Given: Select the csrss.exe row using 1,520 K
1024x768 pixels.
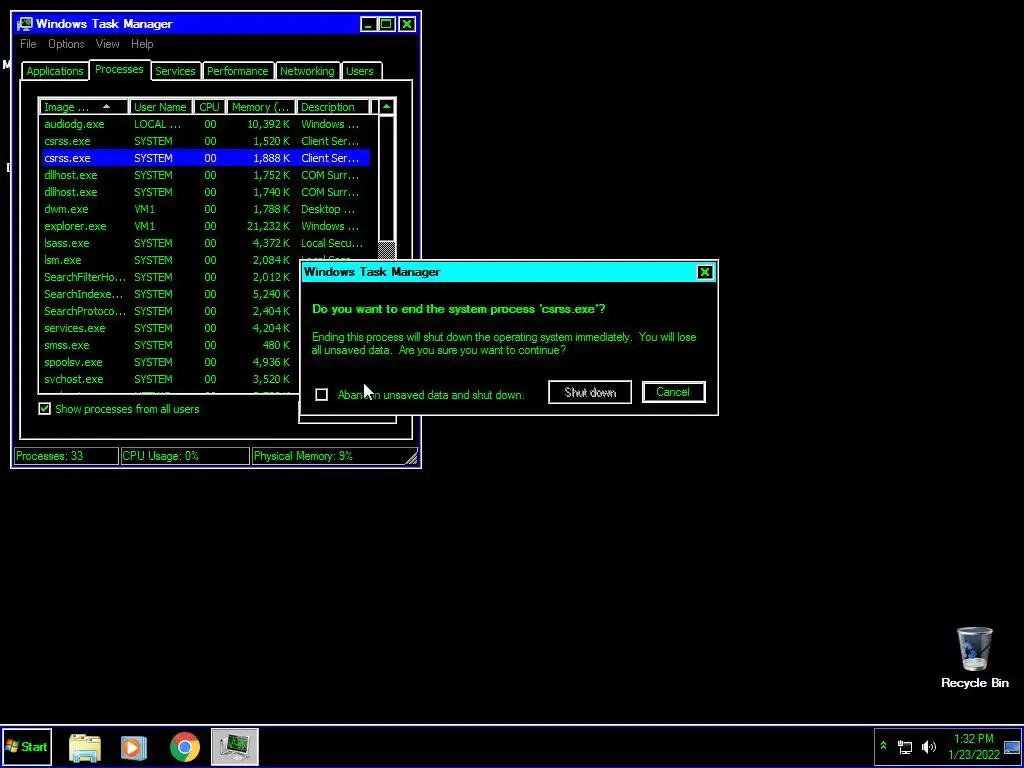Looking at the screenshot, I should click(x=206, y=141).
